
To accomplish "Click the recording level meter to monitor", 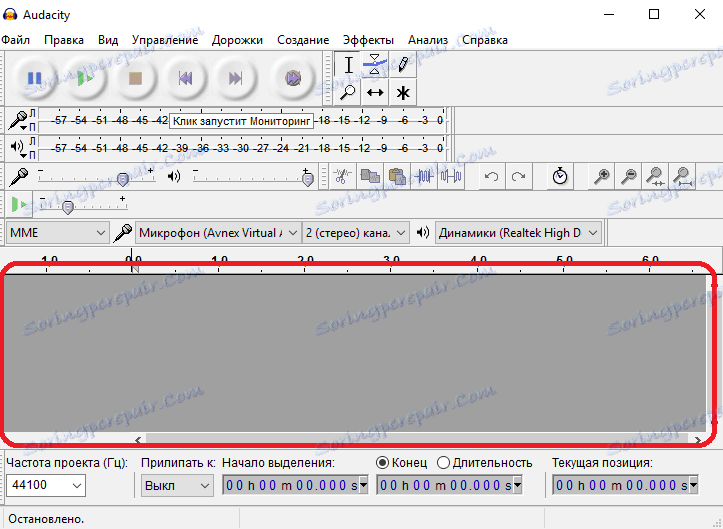I will (242, 120).
